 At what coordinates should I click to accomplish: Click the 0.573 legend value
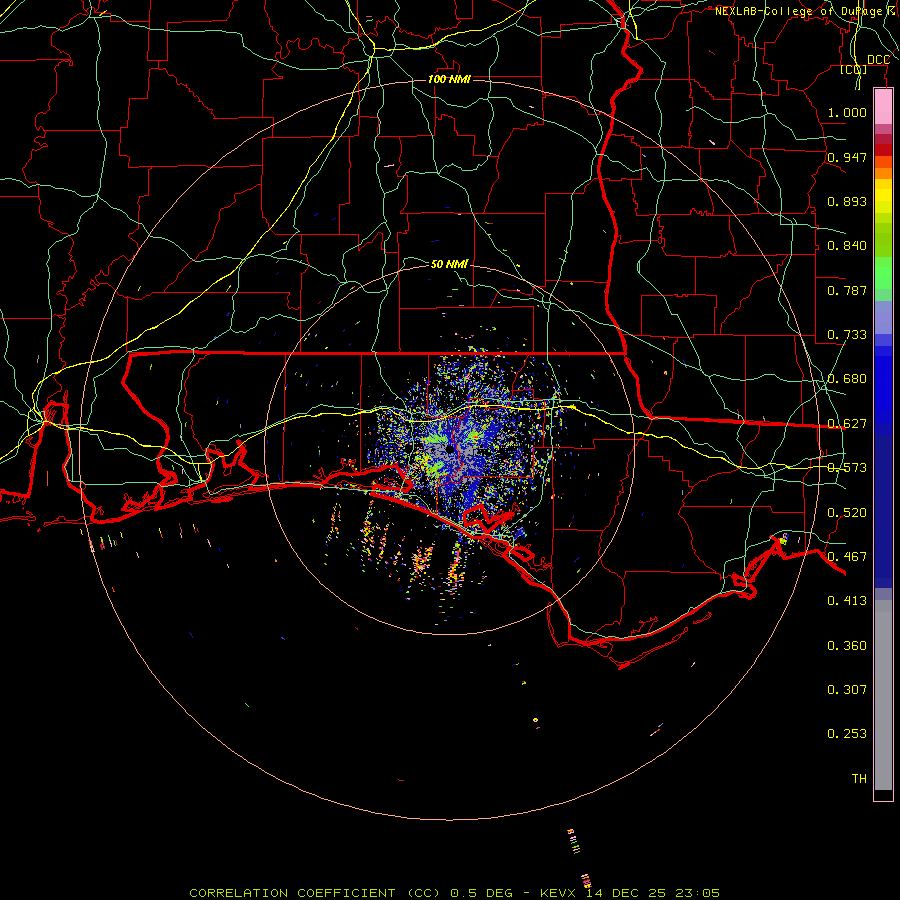[847, 468]
